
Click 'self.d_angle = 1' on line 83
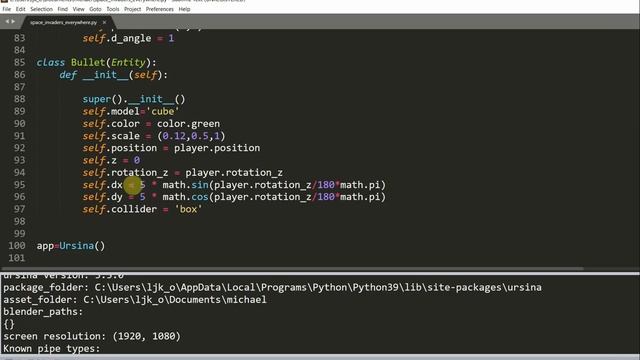pos(128,38)
